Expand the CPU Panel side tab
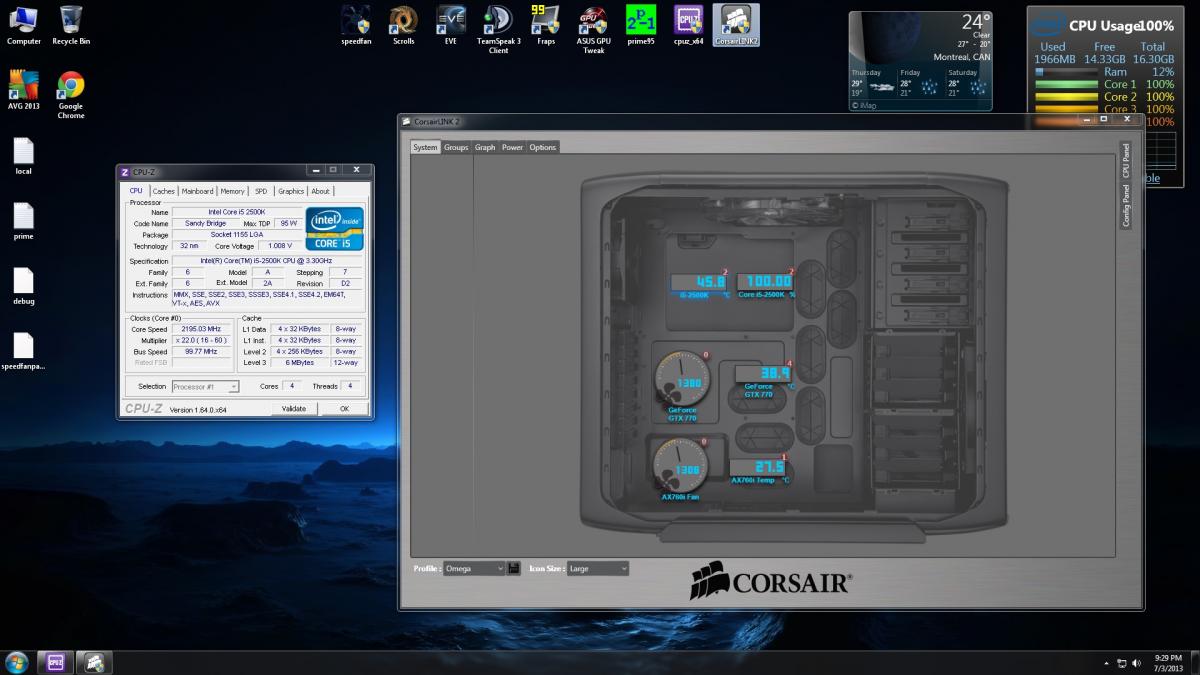 pos(1125,160)
